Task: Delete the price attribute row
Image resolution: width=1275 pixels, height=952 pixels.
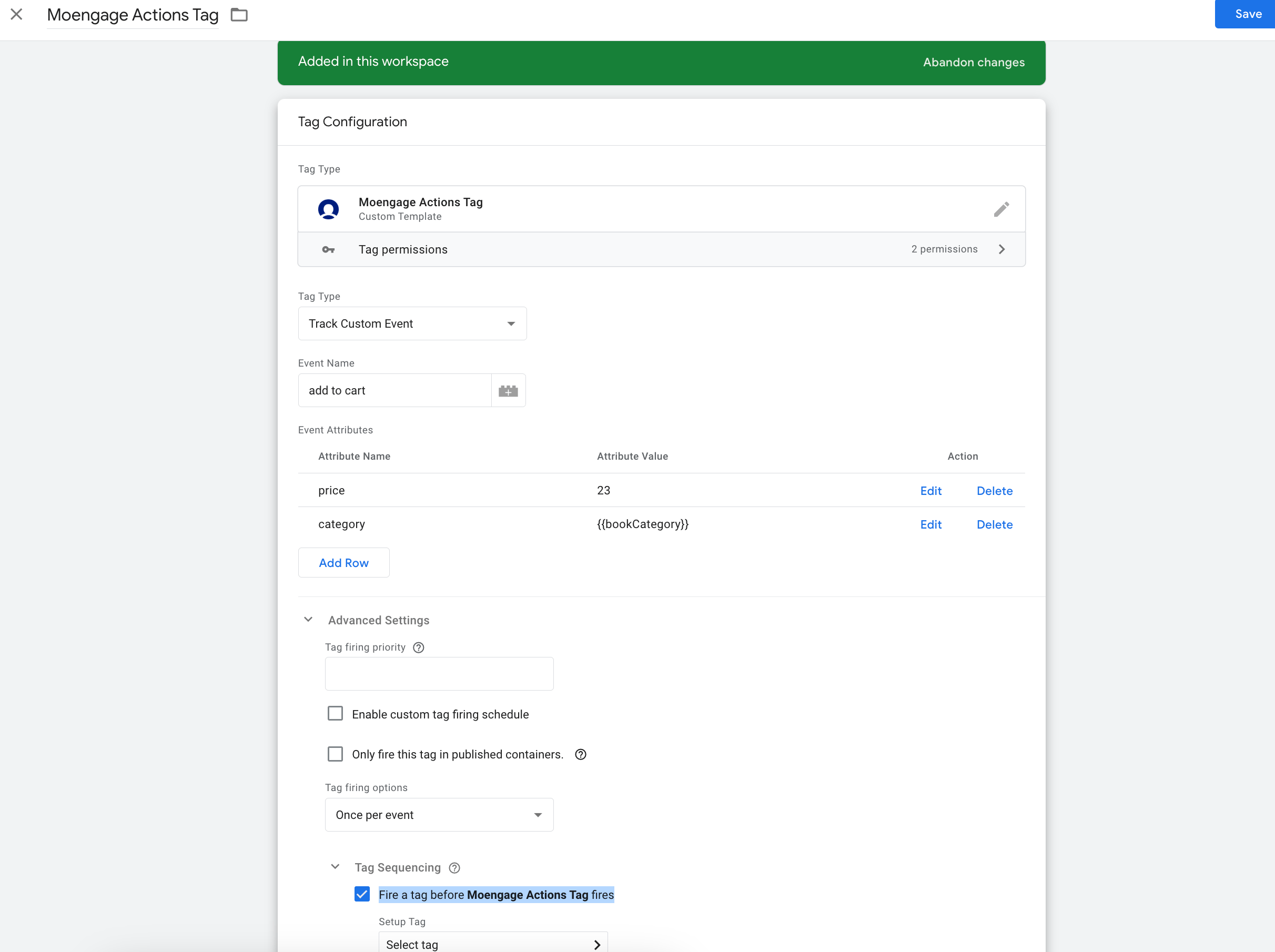Action: [995, 491]
